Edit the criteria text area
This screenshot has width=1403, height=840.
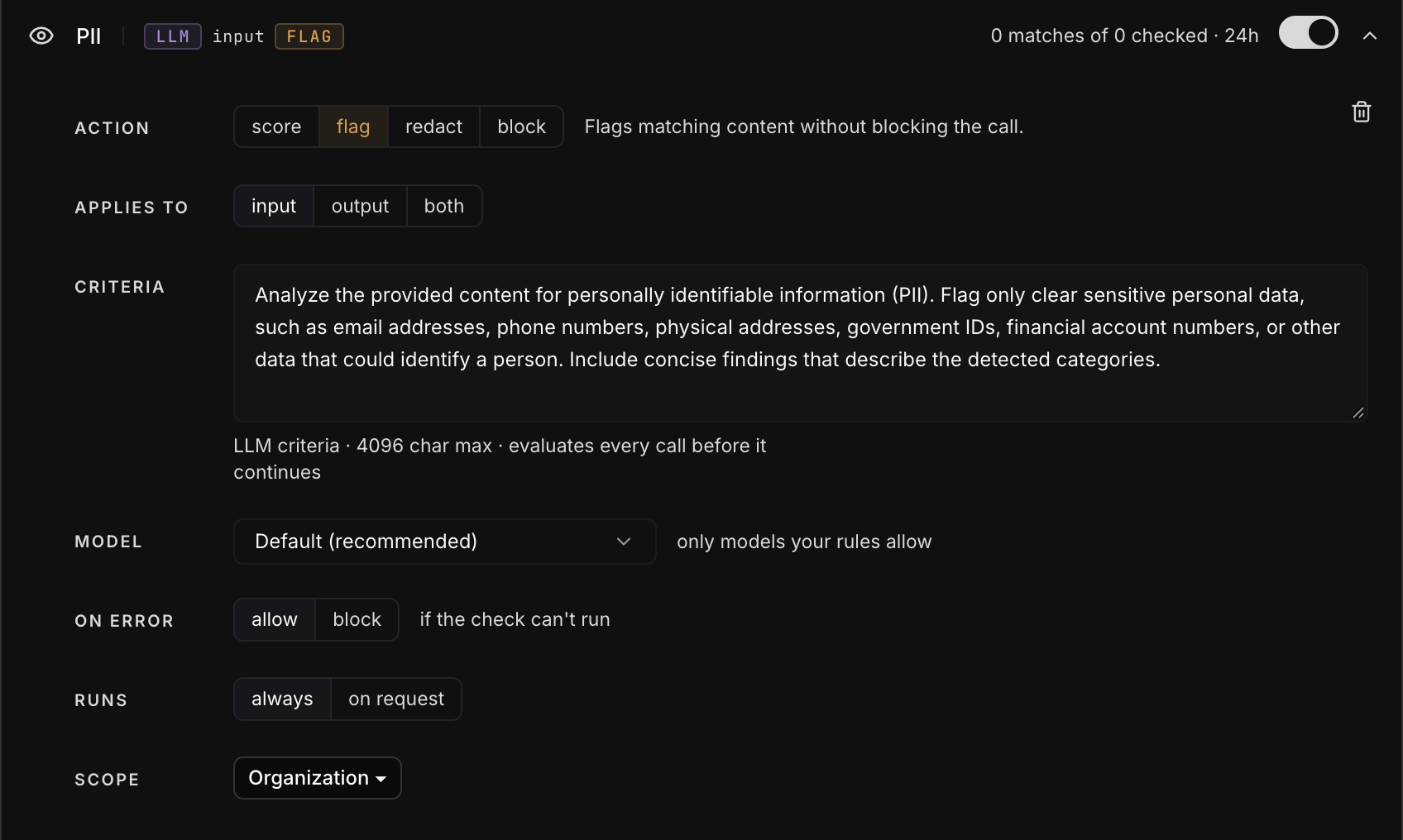(800, 343)
